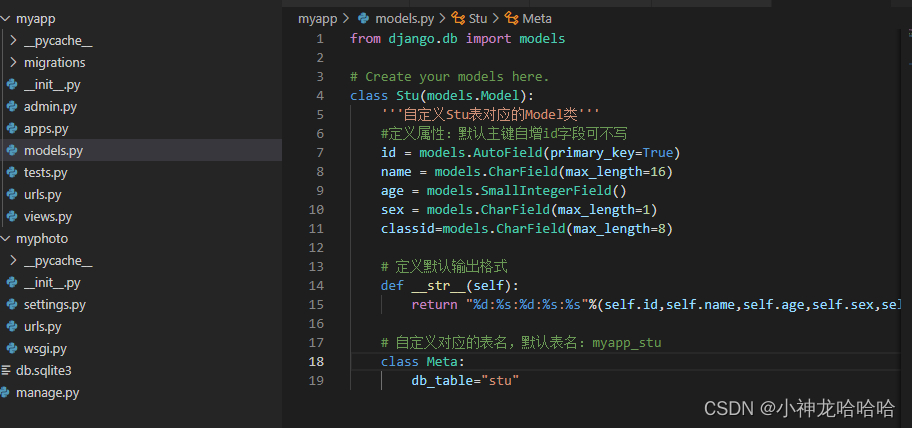Select models.py in the file tree
Image resolution: width=912 pixels, height=428 pixels.
coord(53,150)
